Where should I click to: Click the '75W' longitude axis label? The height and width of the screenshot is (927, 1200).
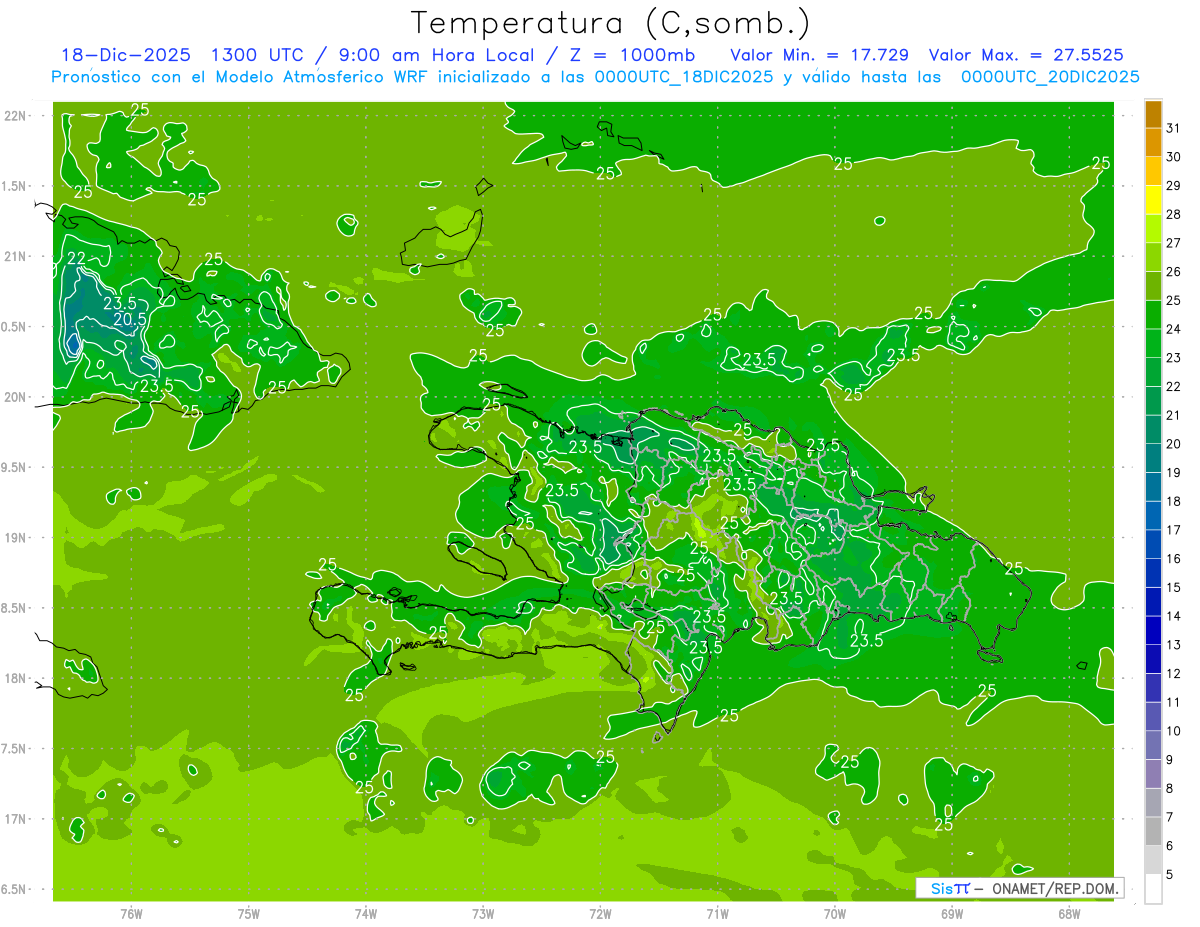(x=249, y=914)
